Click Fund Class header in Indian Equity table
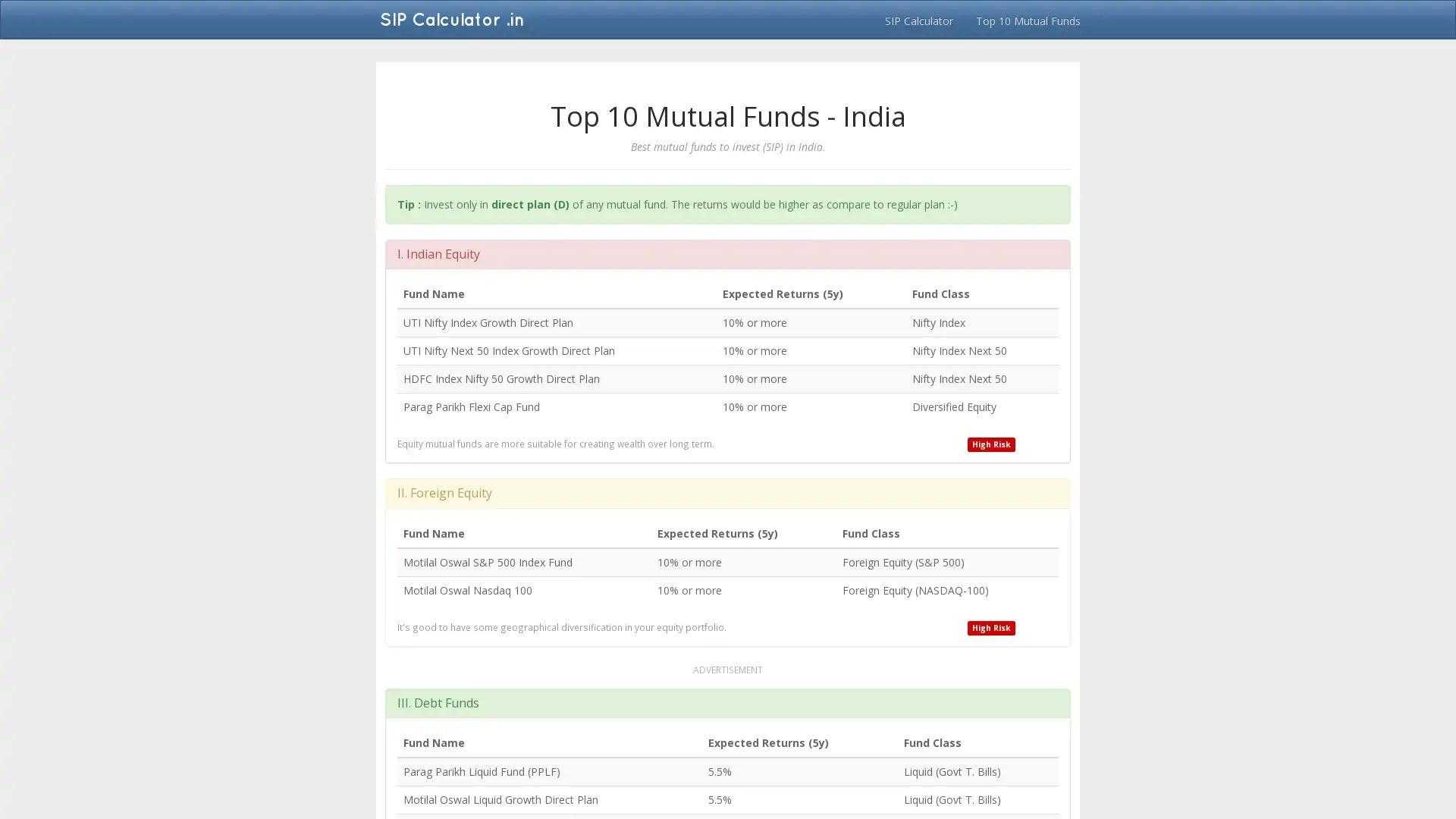This screenshot has width=1456, height=819. pyautogui.click(x=940, y=294)
